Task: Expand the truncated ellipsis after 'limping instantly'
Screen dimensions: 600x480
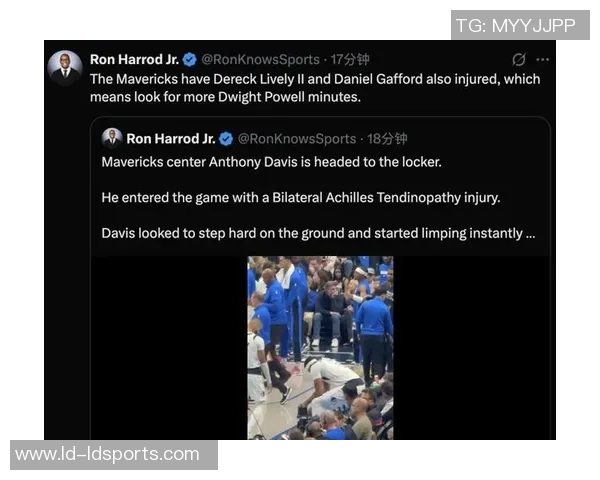Action: (x=530, y=233)
